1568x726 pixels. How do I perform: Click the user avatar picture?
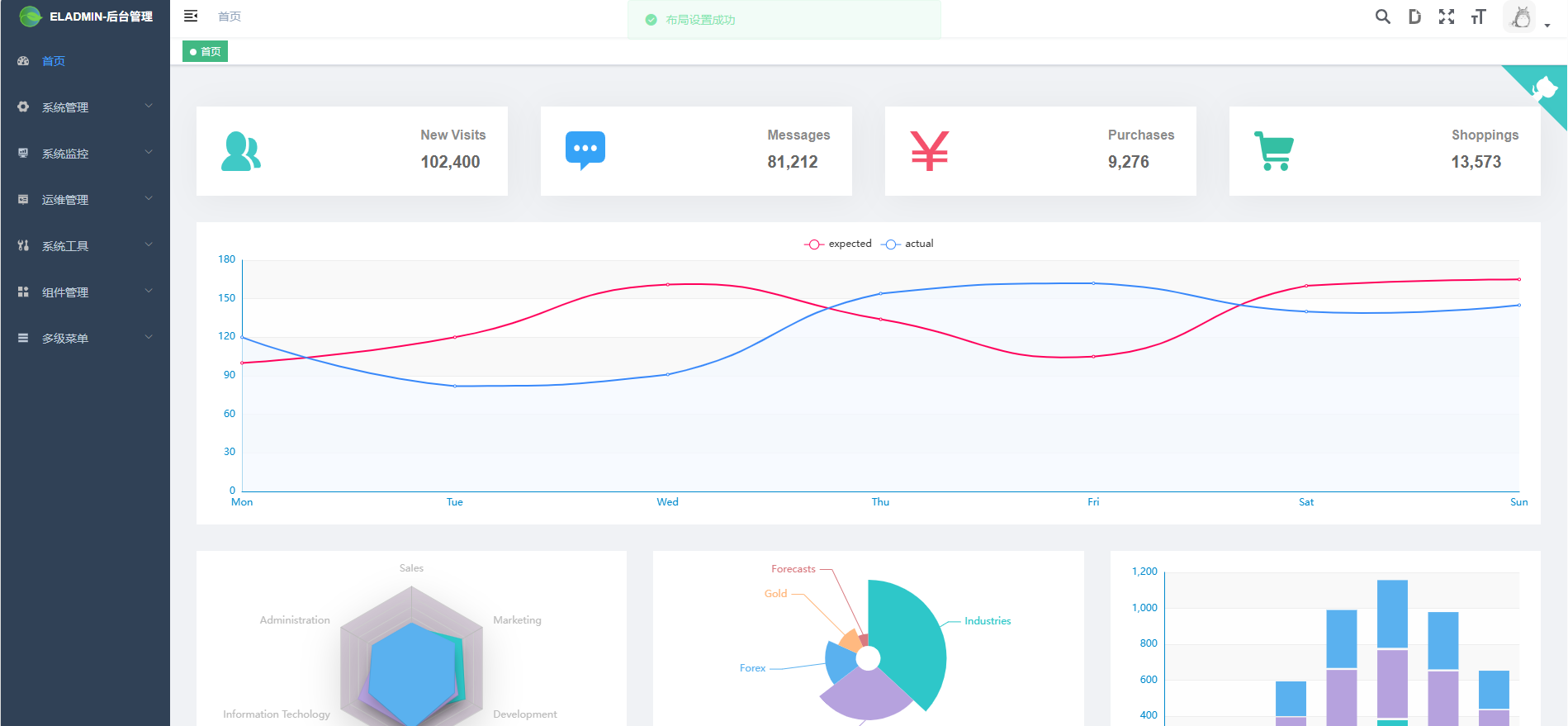click(1521, 17)
